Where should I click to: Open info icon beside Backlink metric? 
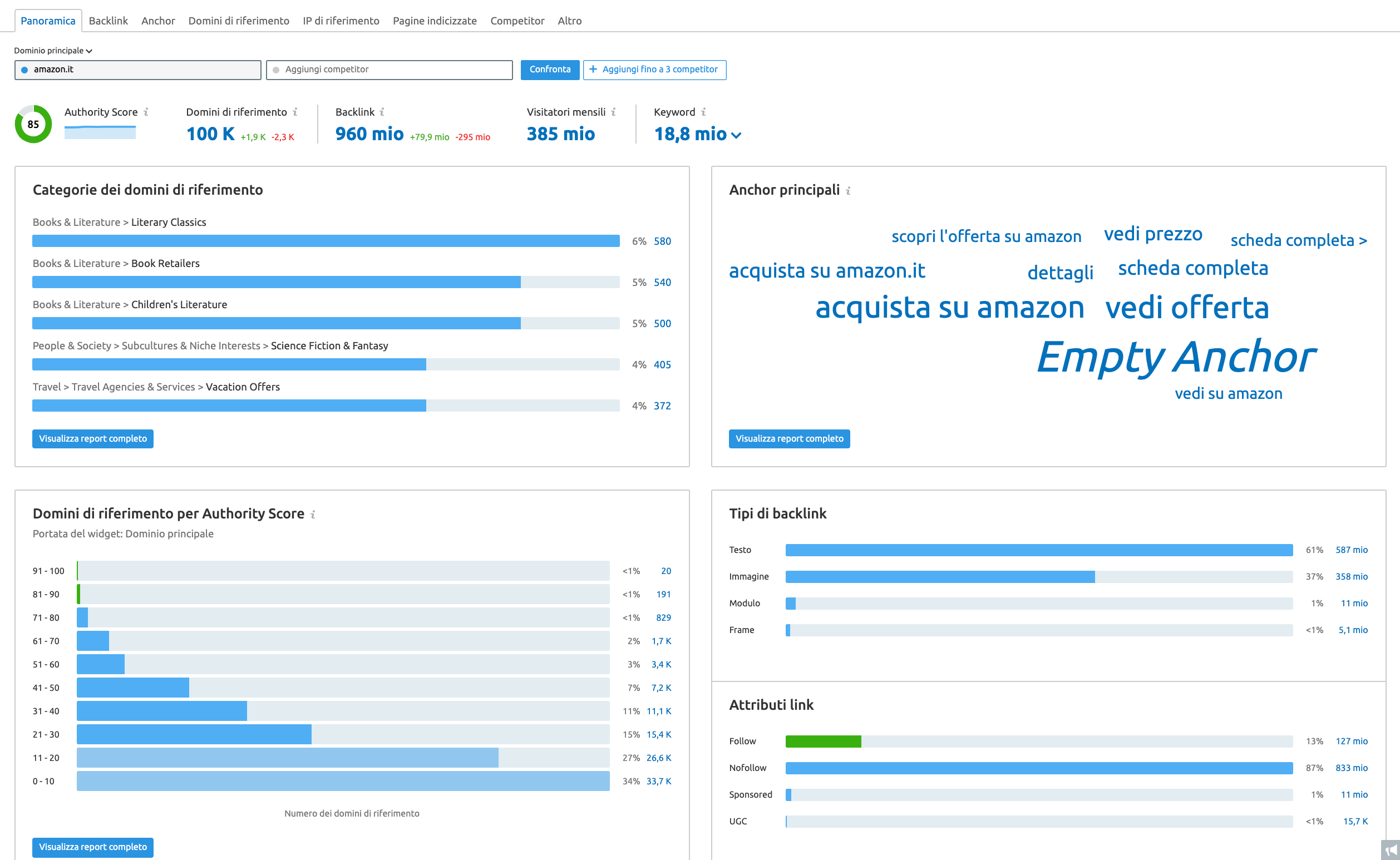382,112
